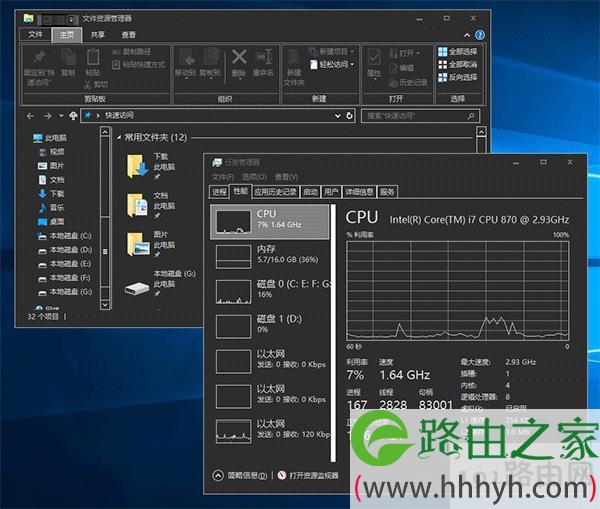Image resolution: width=600 pixels, height=509 pixels.
Task: Click the Delete X icon in ribbon
Action: [239, 57]
